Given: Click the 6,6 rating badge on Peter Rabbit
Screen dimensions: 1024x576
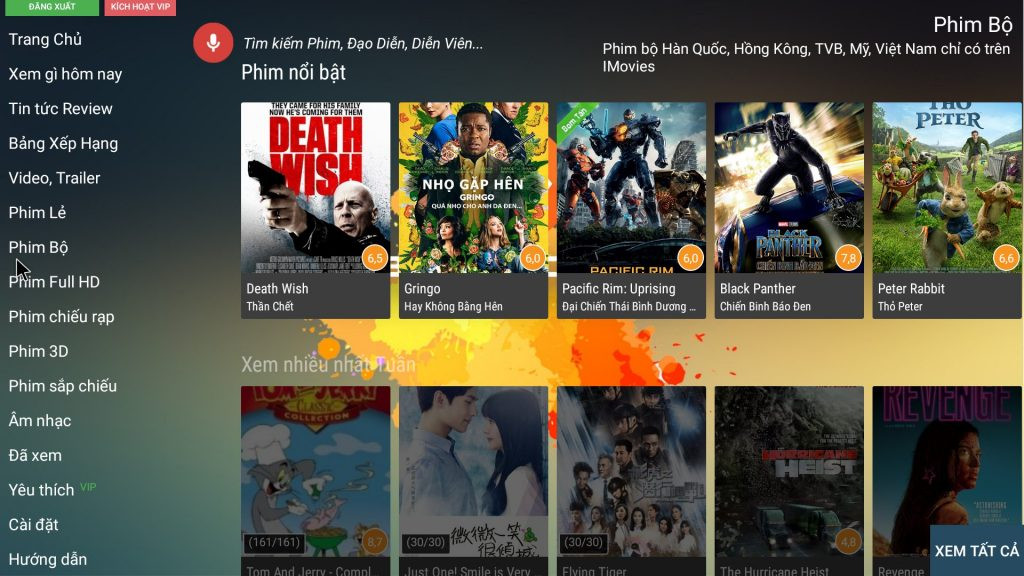Looking at the screenshot, I should coord(1006,258).
